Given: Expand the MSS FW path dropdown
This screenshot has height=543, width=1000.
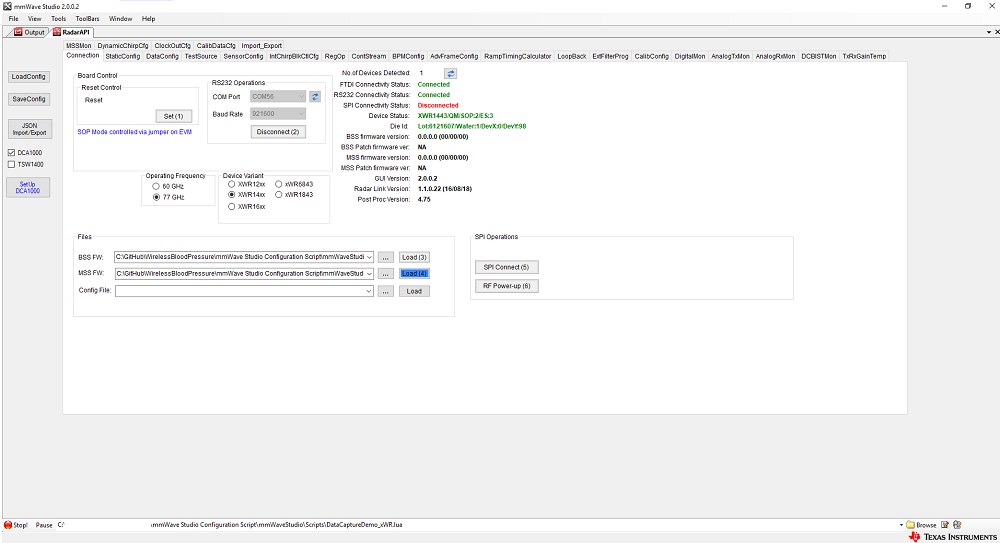Looking at the screenshot, I should (x=369, y=274).
